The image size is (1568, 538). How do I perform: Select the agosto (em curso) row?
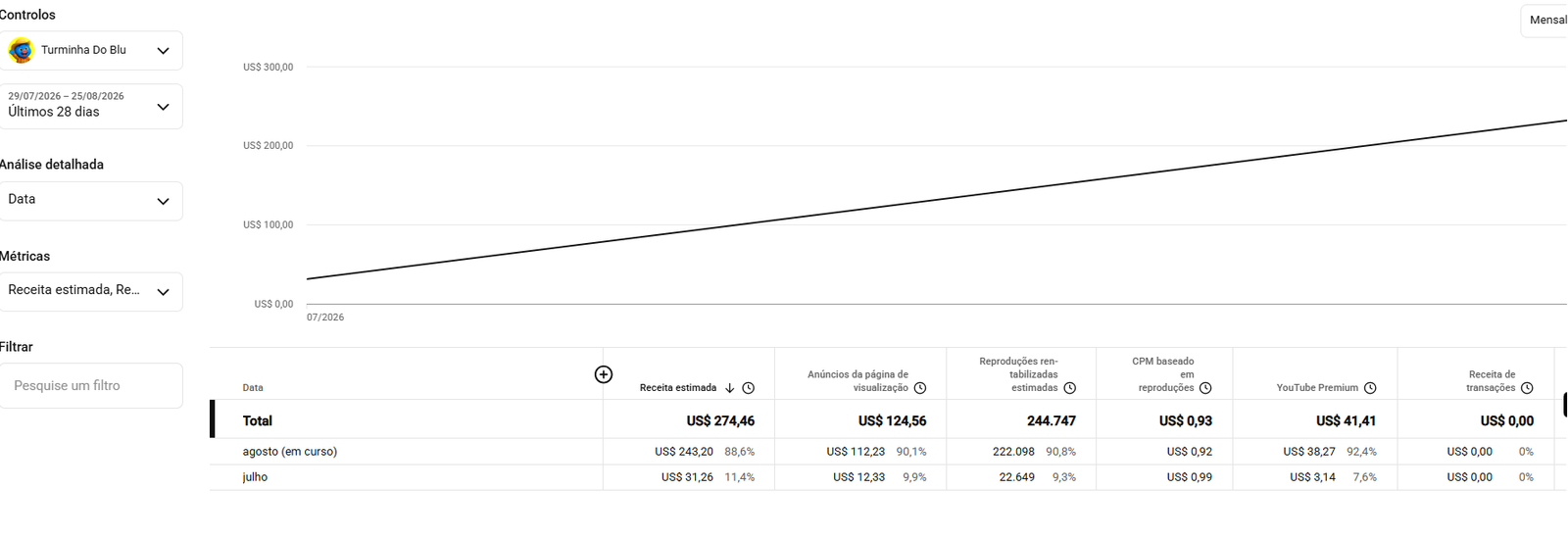tap(888, 452)
